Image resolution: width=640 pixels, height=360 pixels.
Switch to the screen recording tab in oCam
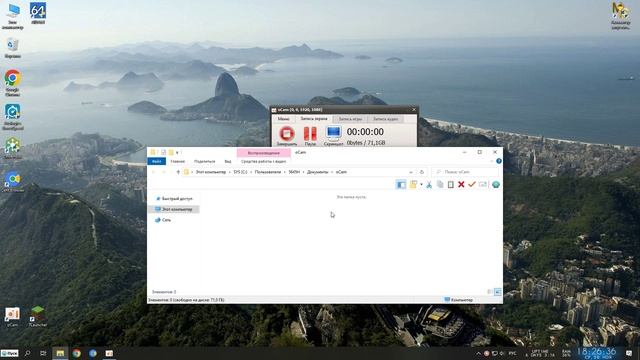(x=314, y=119)
